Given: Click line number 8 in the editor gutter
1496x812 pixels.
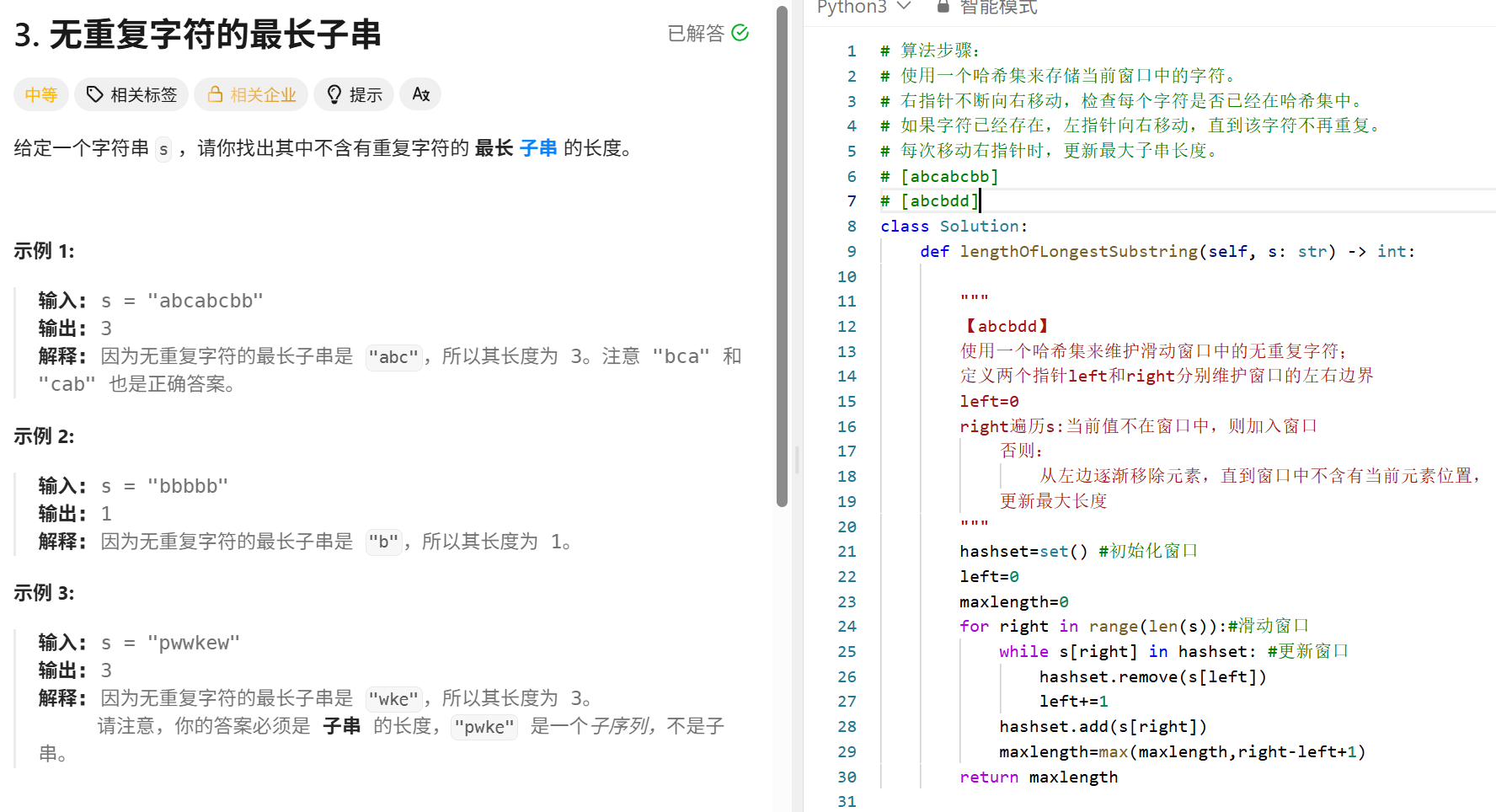Looking at the screenshot, I should [852, 226].
